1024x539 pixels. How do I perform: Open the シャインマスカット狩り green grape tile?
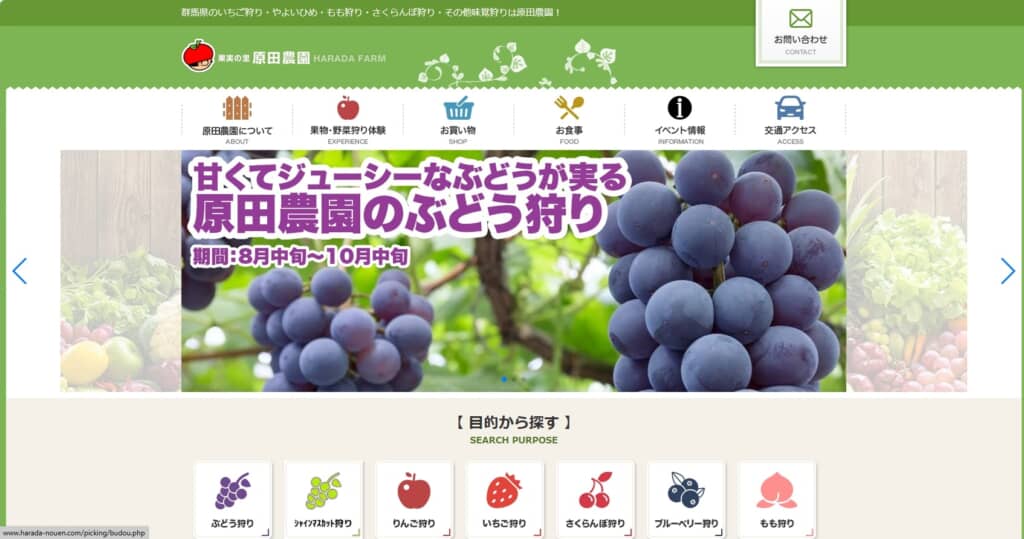coord(323,500)
